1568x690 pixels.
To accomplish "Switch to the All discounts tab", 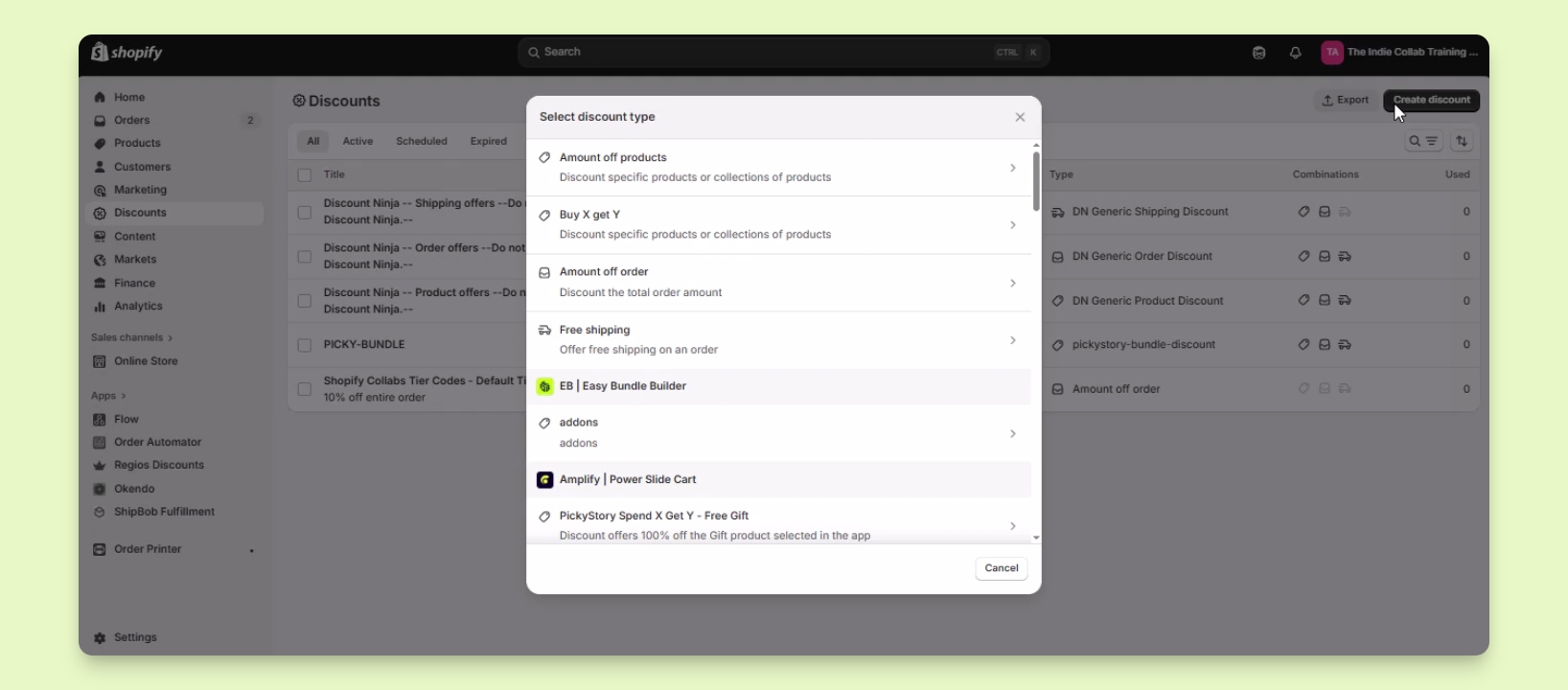I will pos(312,142).
